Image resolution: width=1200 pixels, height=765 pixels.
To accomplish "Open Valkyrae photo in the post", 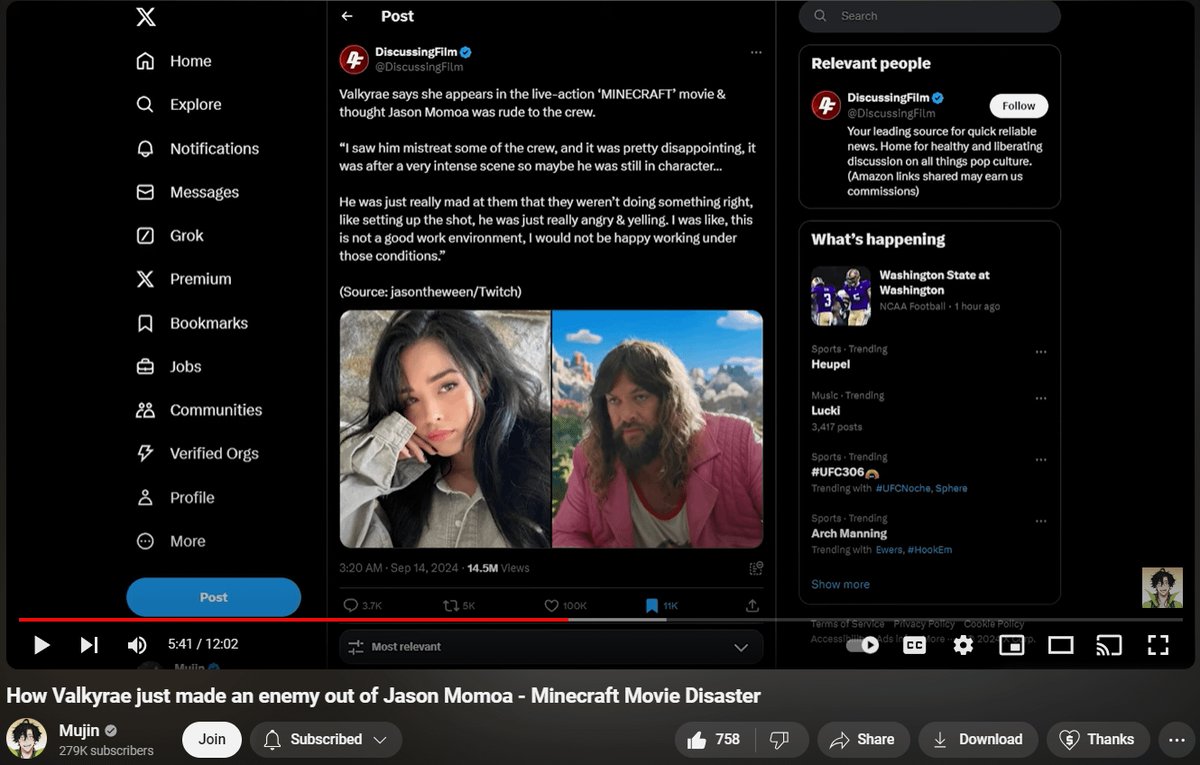I will [x=445, y=429].
